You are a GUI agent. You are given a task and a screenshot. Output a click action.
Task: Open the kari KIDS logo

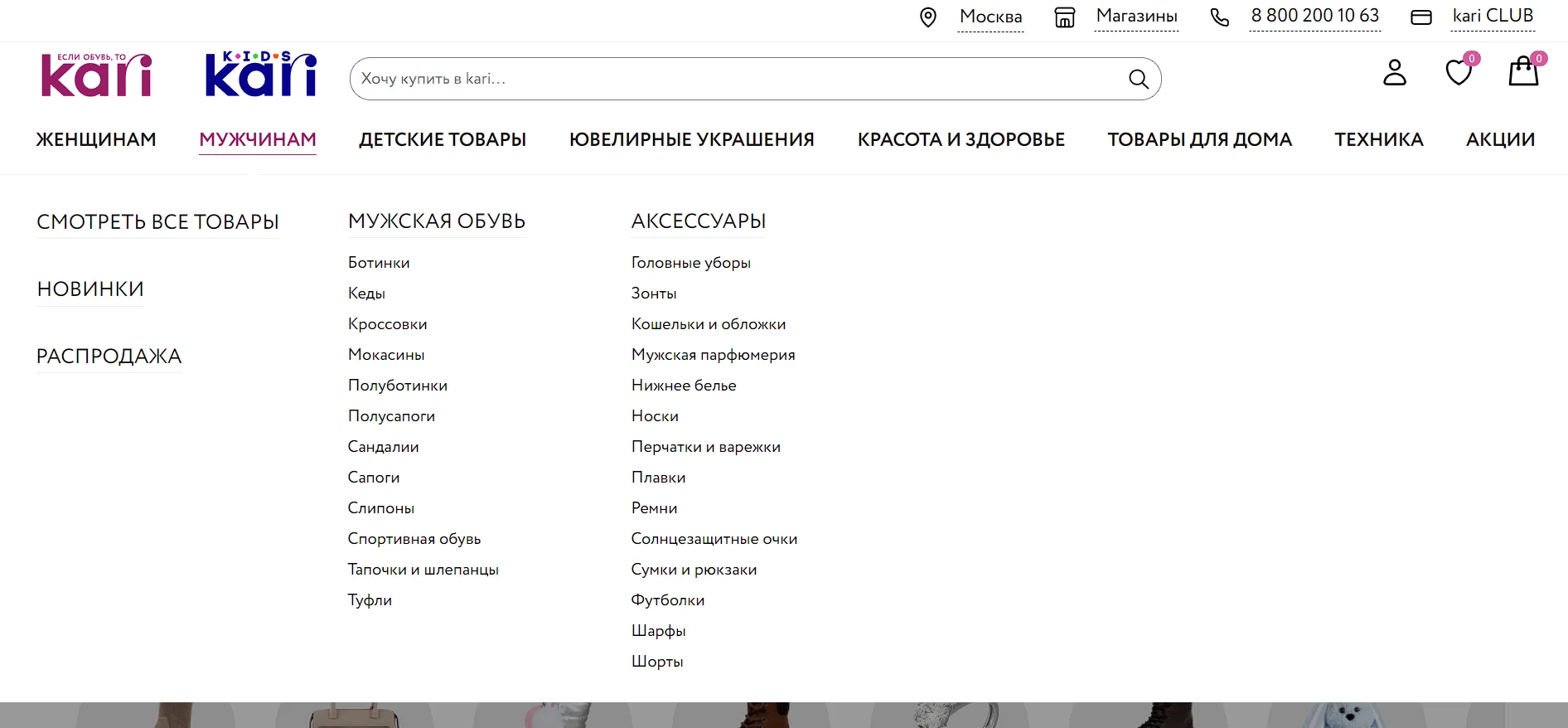tap(261, 75)
